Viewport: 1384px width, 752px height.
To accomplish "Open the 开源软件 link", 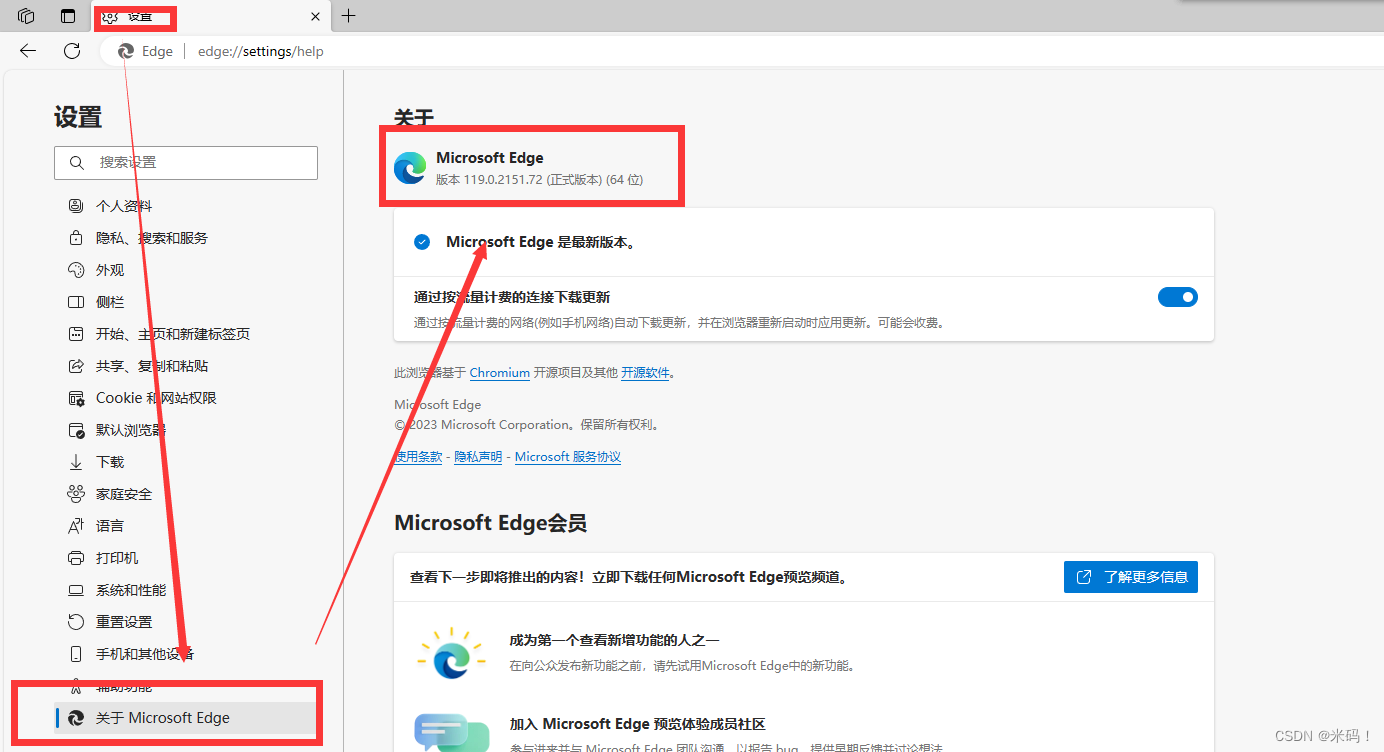I will pos(645,372).
